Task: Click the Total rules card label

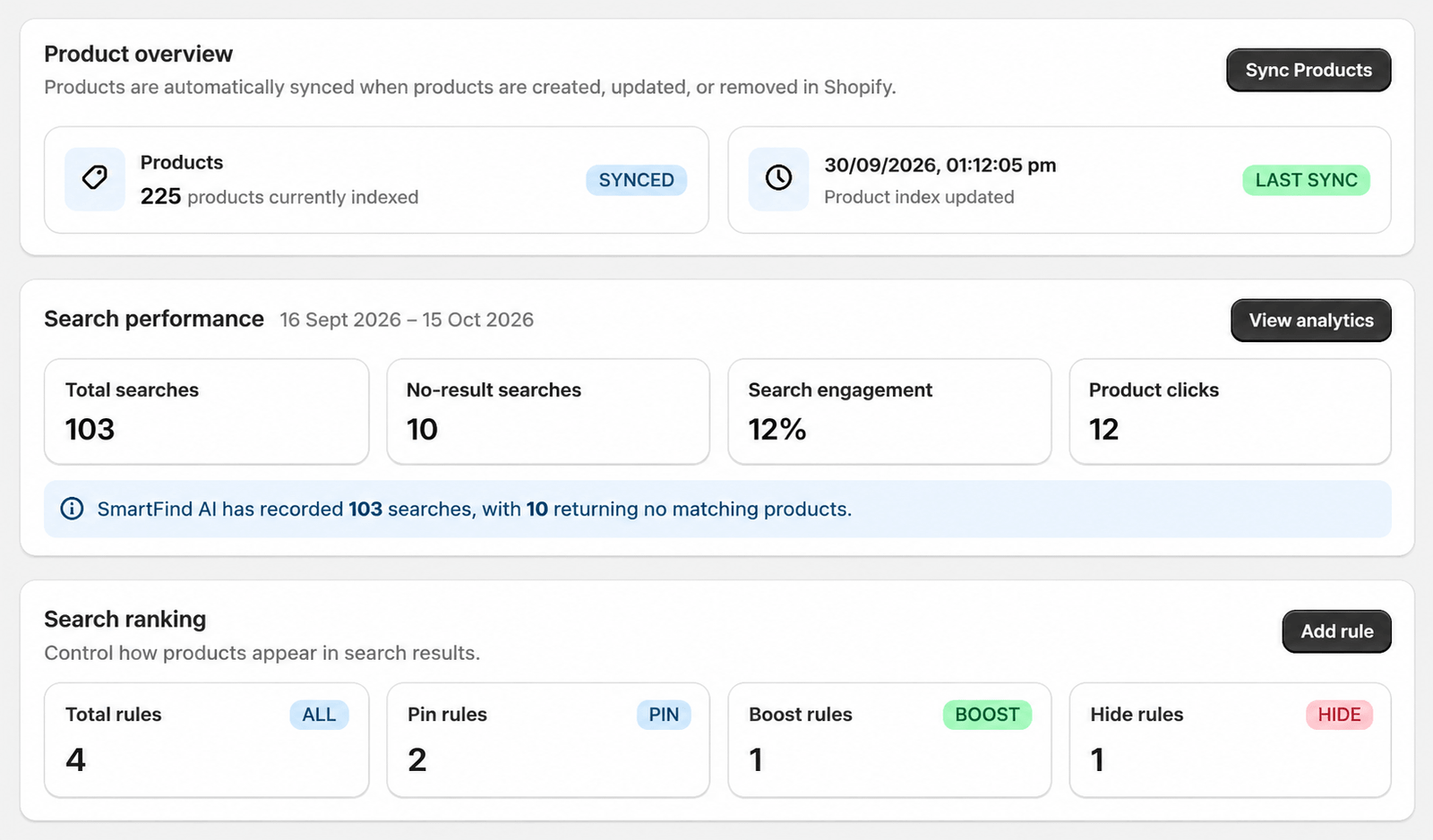Action: (114, 715)
